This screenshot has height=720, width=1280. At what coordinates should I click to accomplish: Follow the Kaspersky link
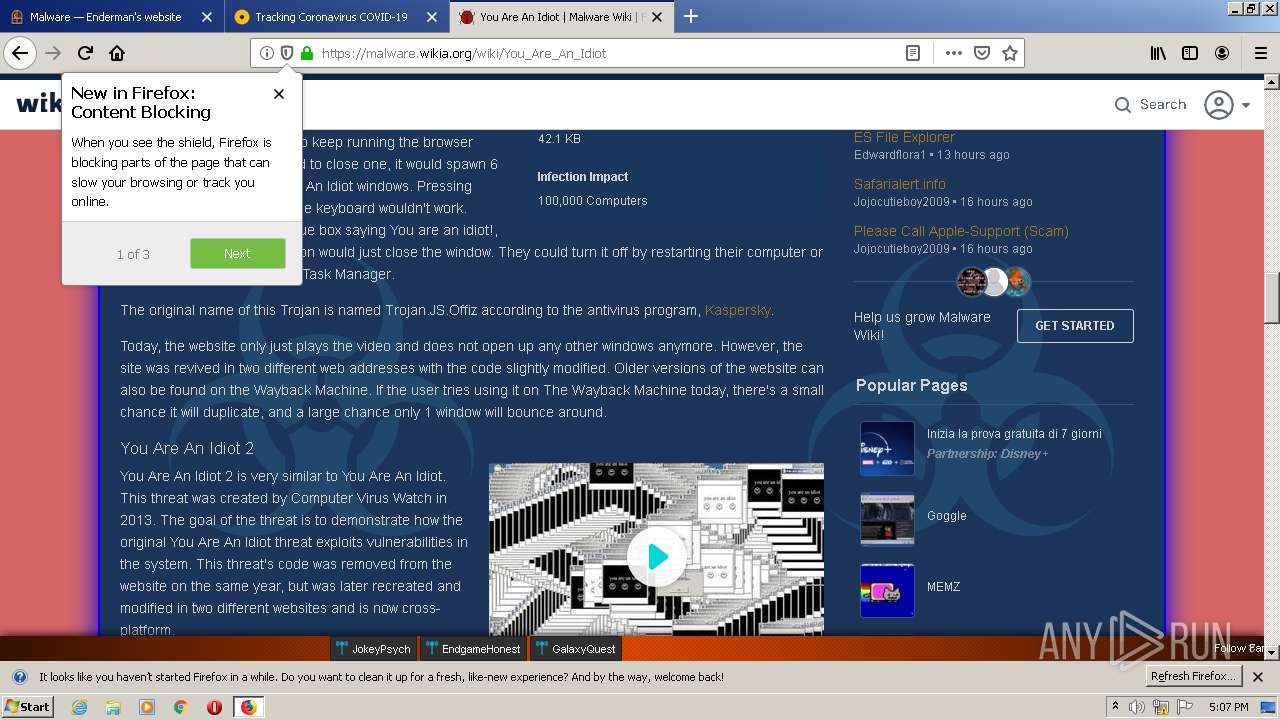point(738,310)
